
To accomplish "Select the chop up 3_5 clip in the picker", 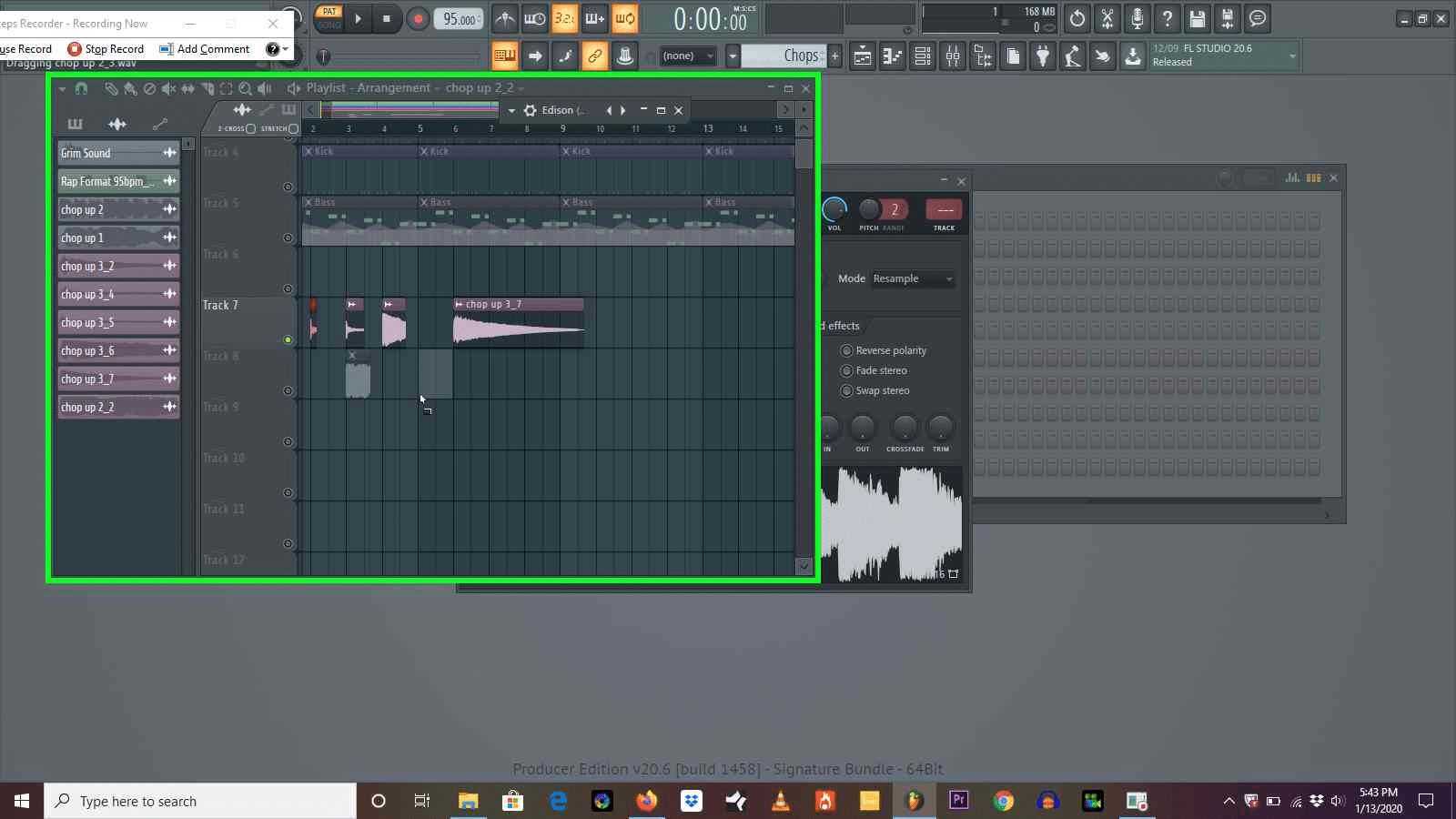I will [x=118, y=322].
